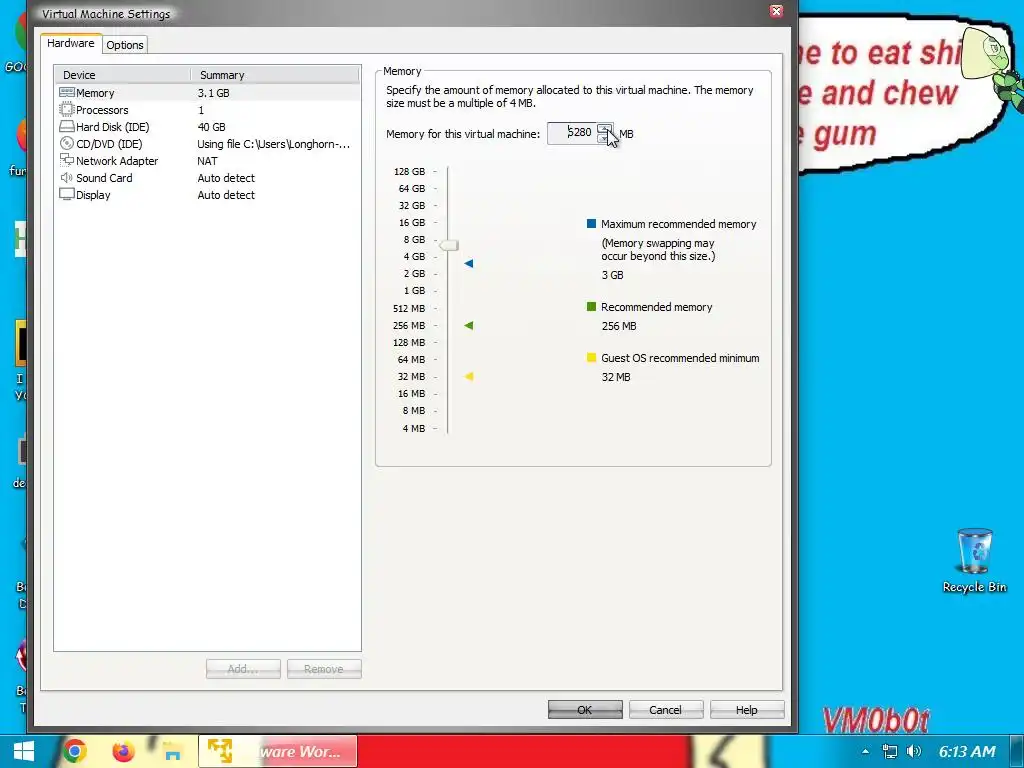Select the Sound Card speaker icon
The width and height of the screenshot is (1024, 768).
click(x=67, y=178)
